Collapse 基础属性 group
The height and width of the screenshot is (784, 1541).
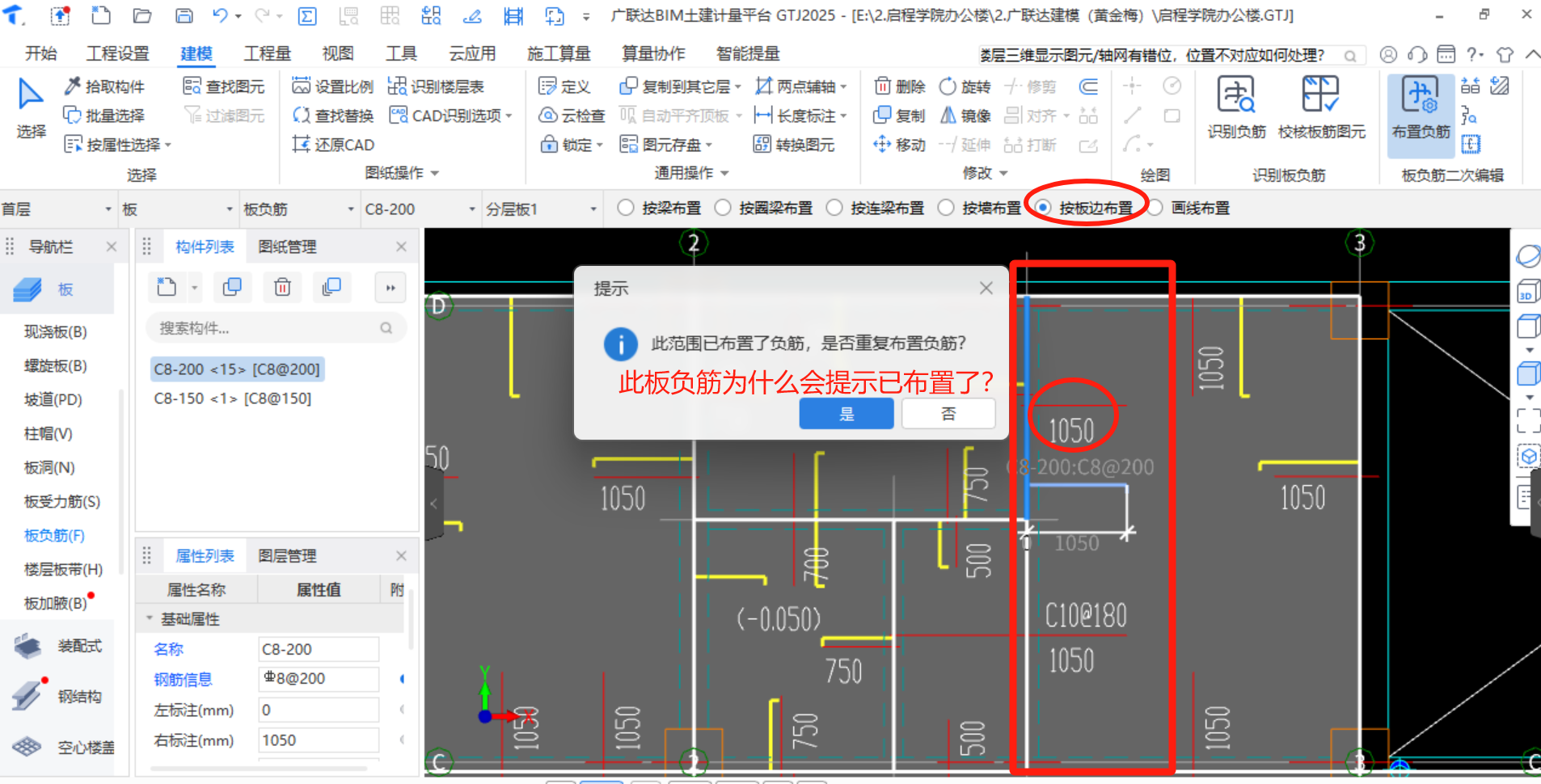pos(150,619)
